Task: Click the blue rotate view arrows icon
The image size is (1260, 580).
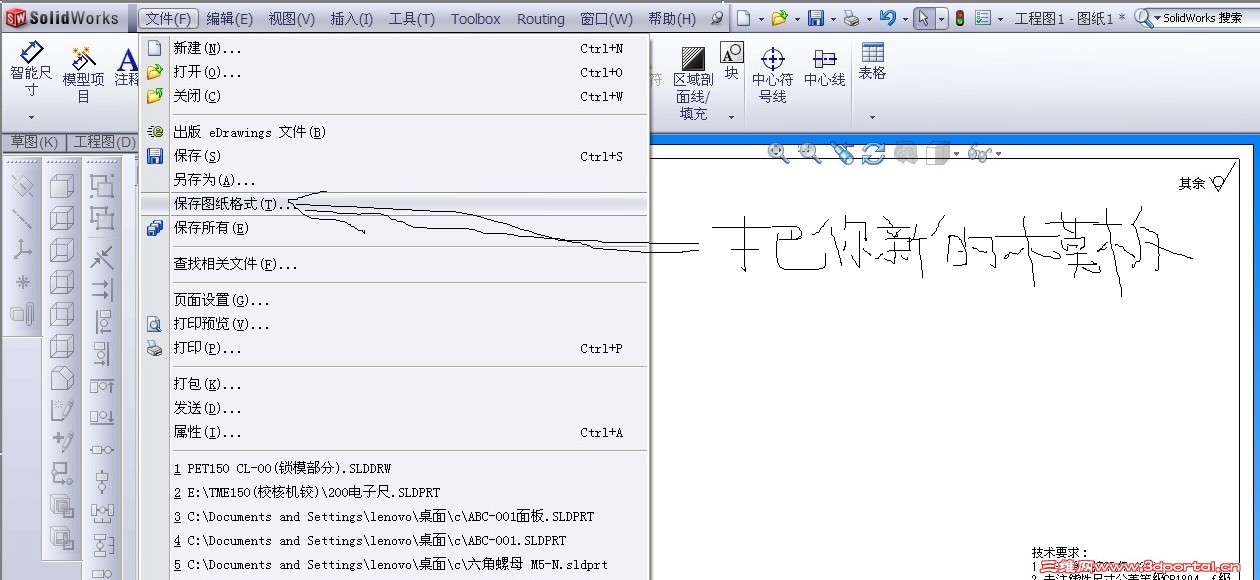Action: tap(874, 153)
